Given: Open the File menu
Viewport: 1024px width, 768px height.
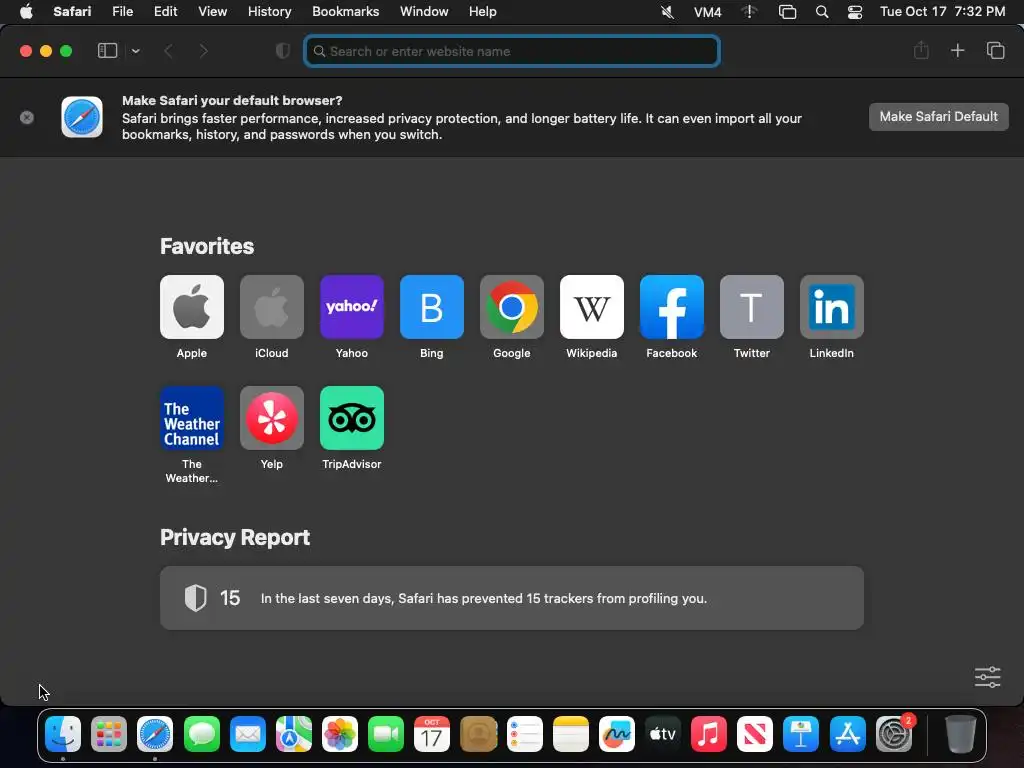Looking at the screenshot, I should (x=122, y=12).
